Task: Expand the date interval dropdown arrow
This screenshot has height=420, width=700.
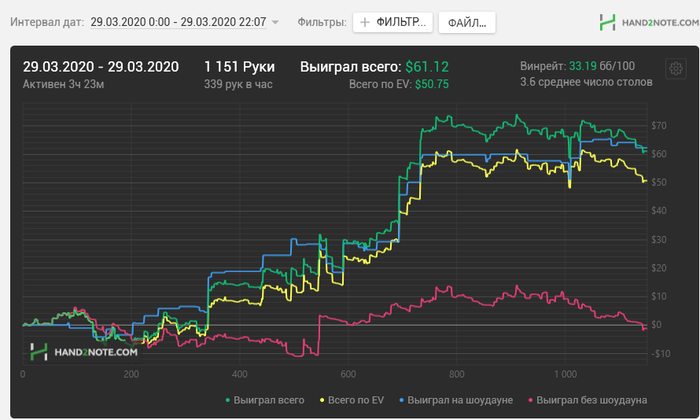Action: pyautogui.click(x=275, y=22)
